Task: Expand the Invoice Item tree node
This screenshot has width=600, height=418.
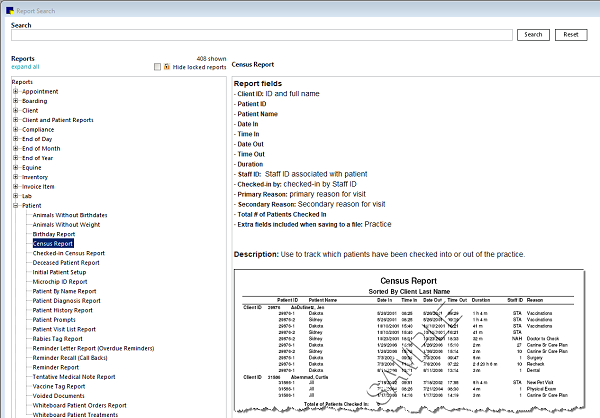Action: 16,186
